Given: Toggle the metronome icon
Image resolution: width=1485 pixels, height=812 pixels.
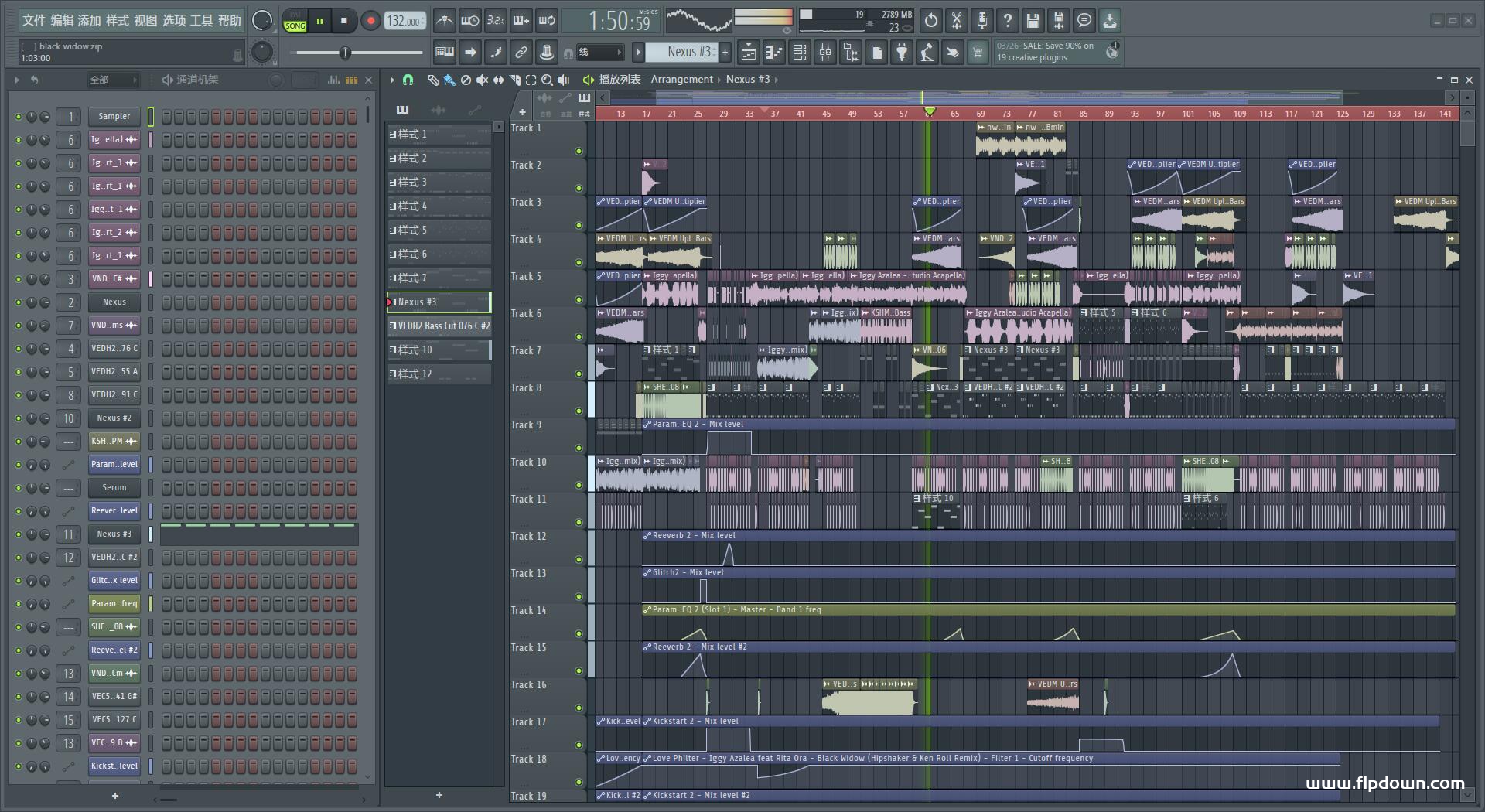Looking at the screenshot, I should 444,21.
